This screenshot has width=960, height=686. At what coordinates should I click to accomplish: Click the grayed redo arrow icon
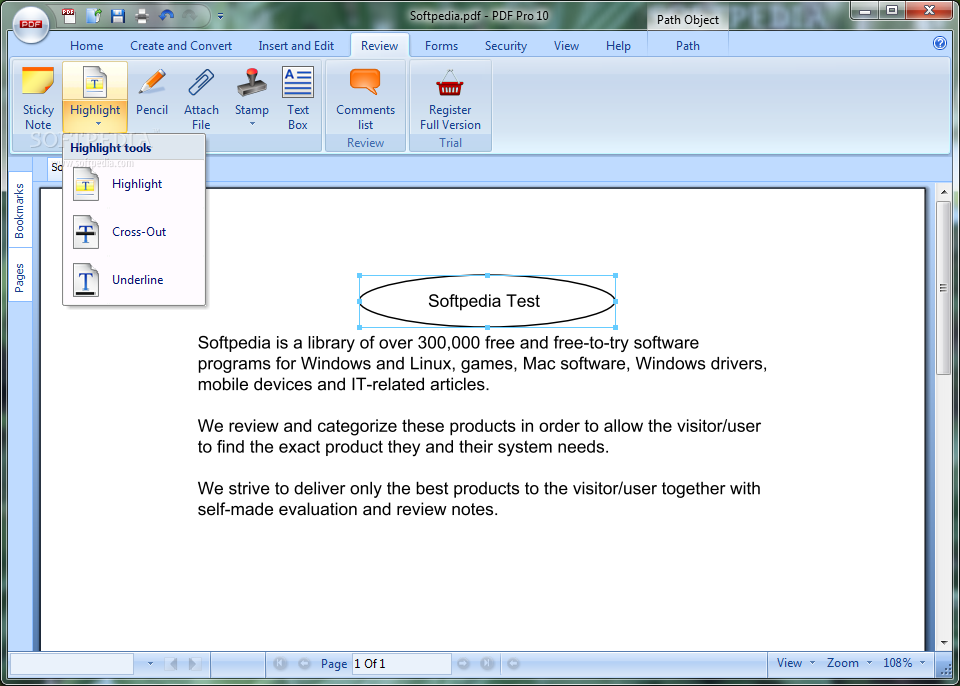tap(190, 16)
